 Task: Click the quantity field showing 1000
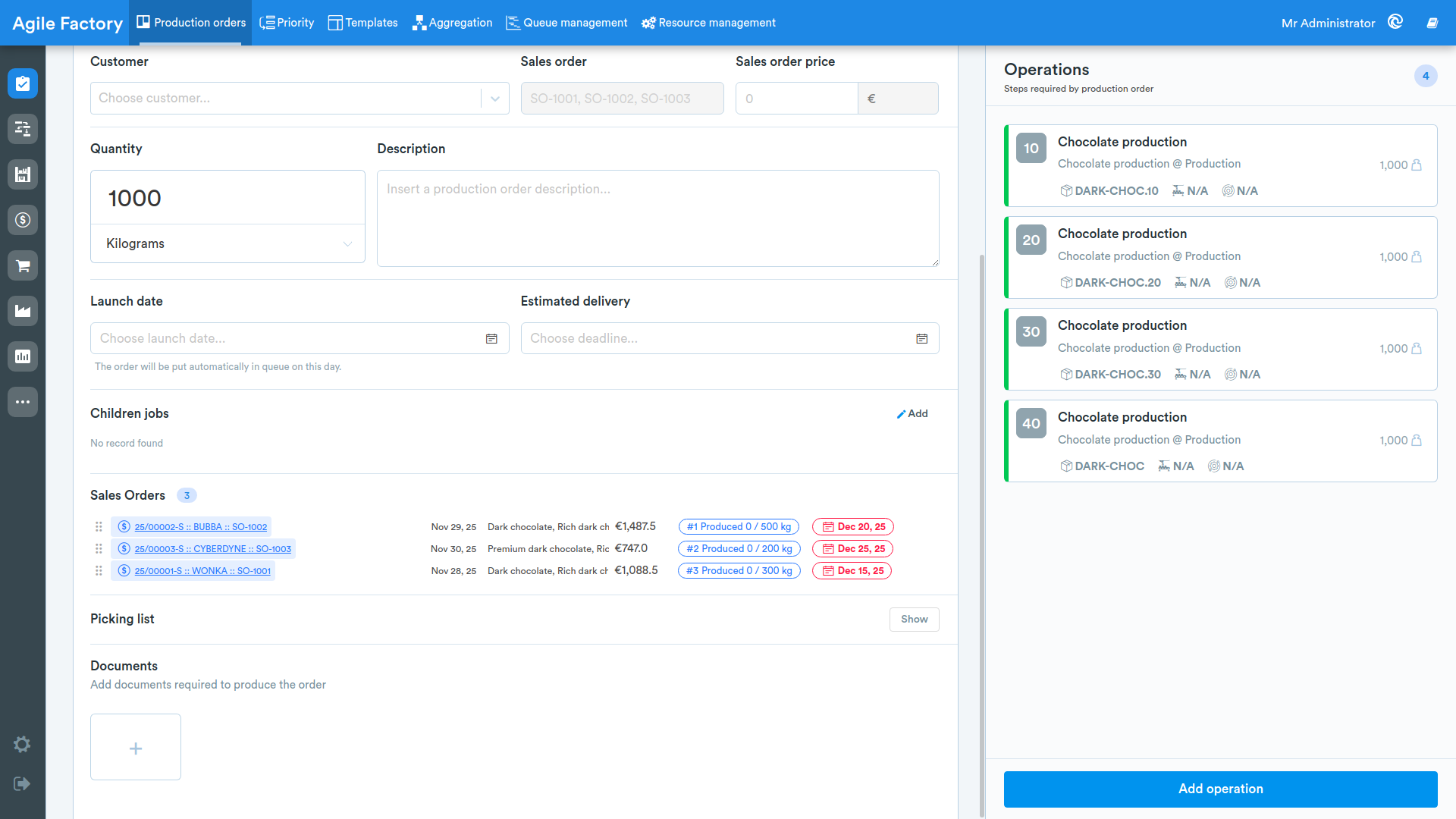coord(227,197)
